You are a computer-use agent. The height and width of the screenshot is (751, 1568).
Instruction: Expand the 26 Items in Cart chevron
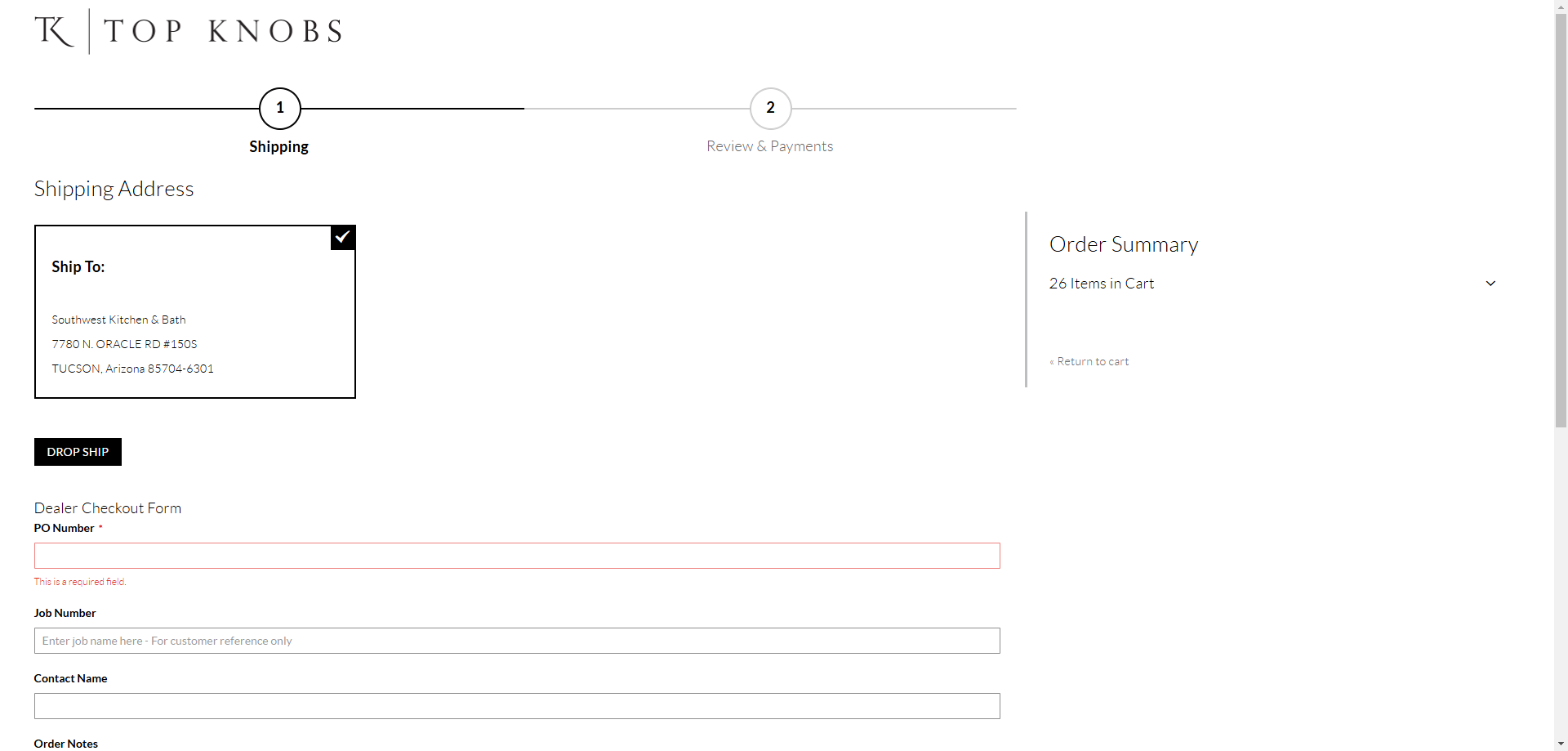[1490, 284]
